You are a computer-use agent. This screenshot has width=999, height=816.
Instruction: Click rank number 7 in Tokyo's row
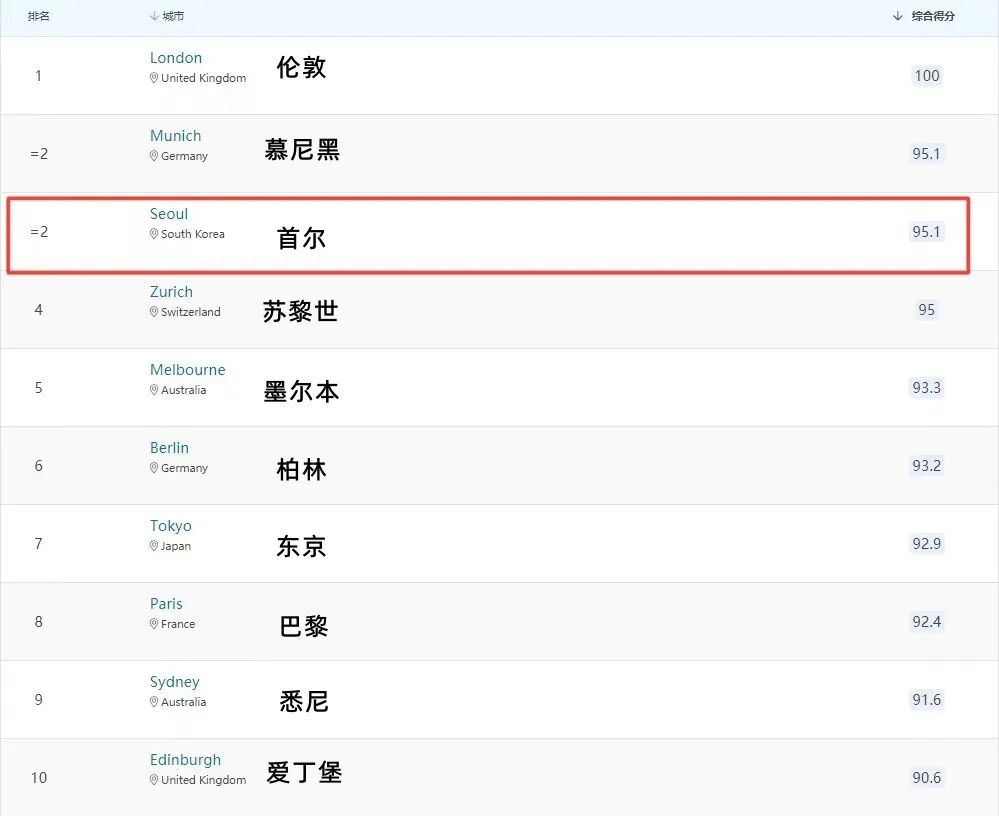38,543
